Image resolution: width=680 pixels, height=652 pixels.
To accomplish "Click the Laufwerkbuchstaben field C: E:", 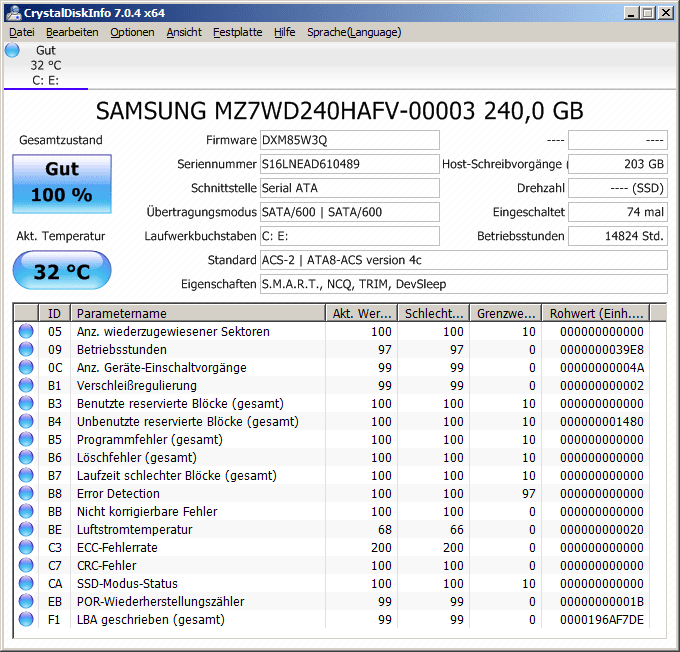I will (350, 236).
